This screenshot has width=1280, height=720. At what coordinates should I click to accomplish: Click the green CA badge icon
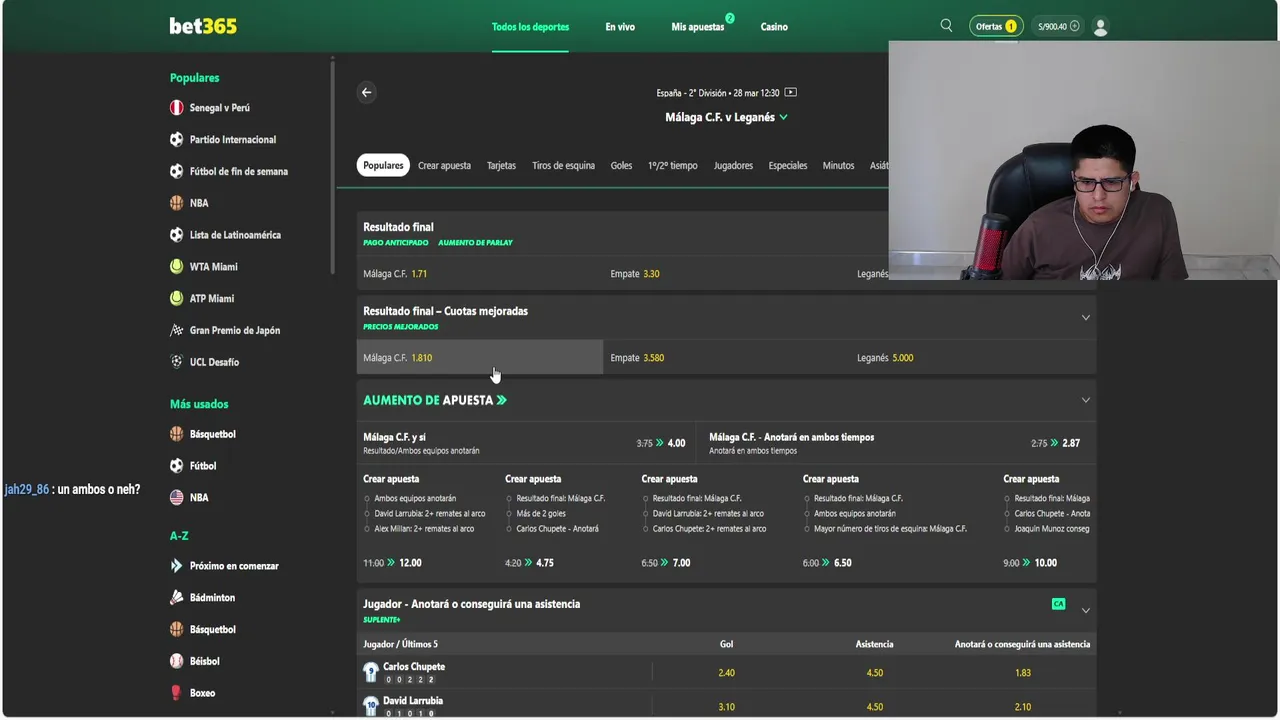[x=1058, y=604]
